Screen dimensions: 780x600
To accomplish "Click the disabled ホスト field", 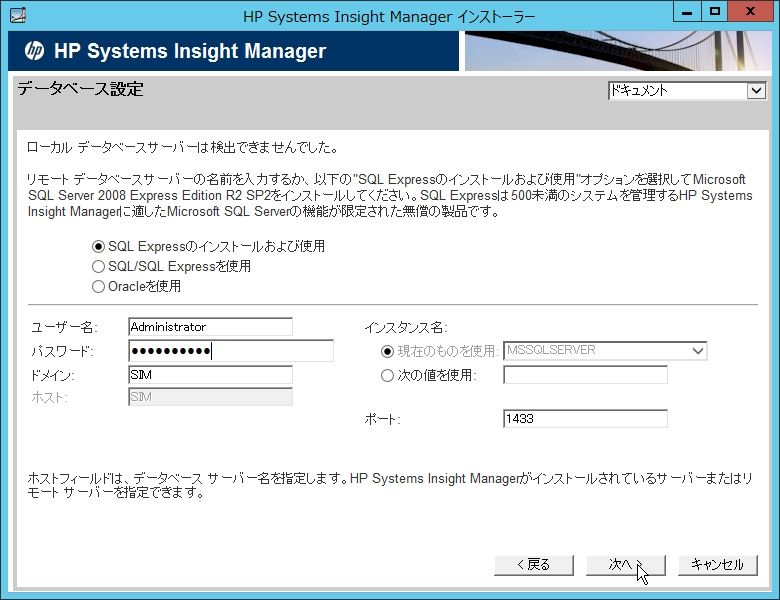I will pos(210,397).
